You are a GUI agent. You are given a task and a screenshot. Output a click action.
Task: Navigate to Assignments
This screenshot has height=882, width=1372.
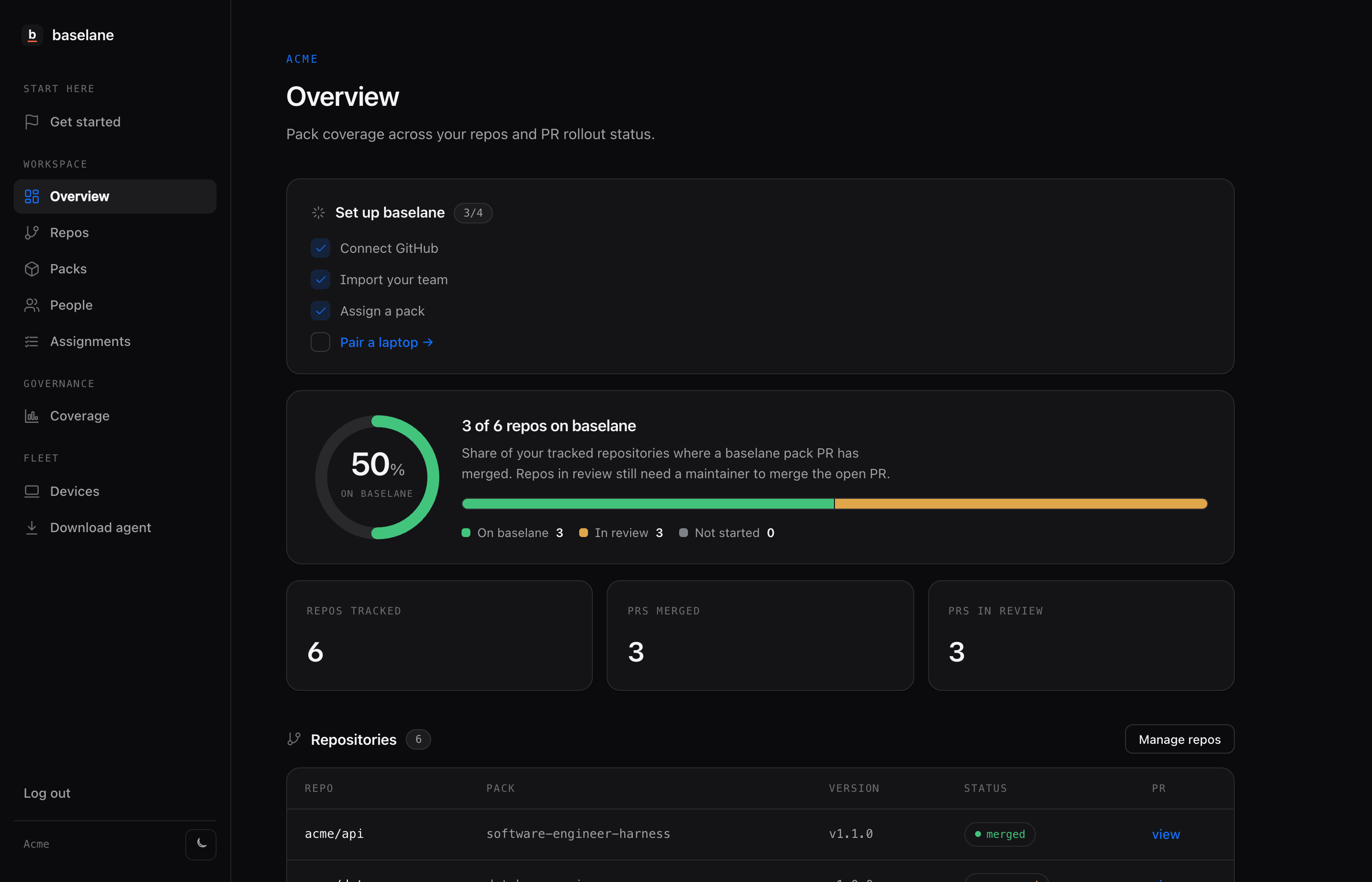click(115, 342)
